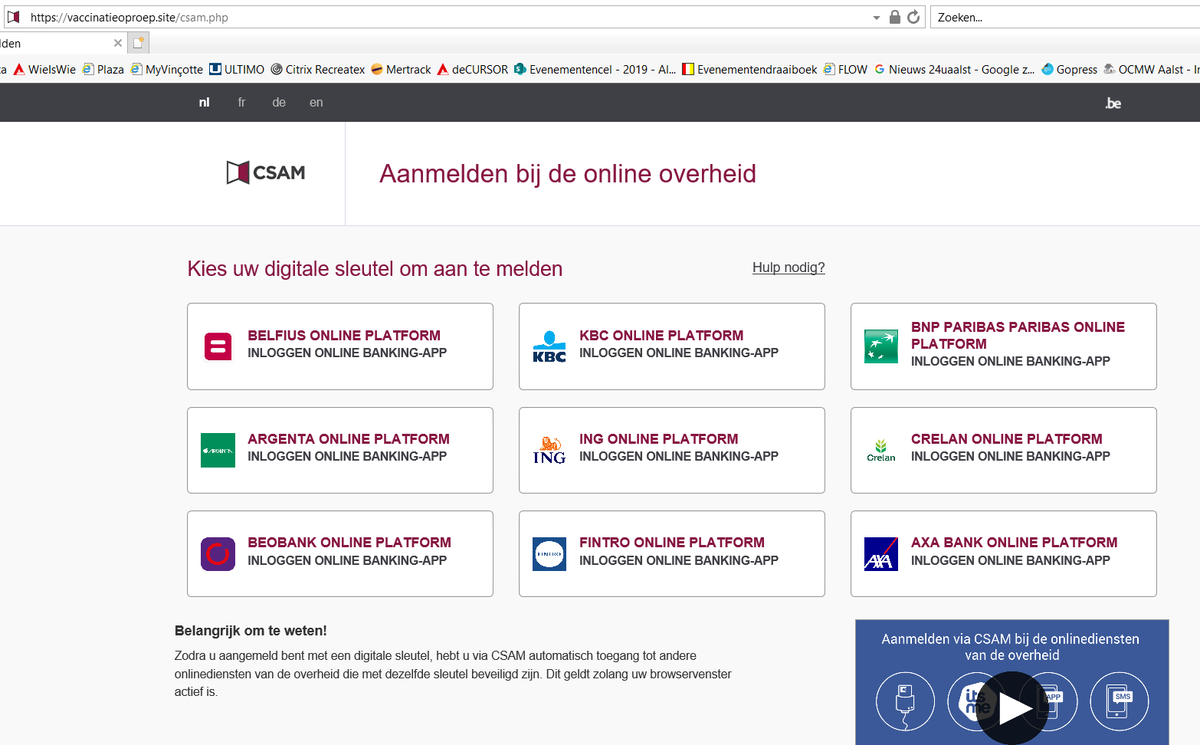1200x745 pixels.
Task: Switch language to nl
Action: 204,103
